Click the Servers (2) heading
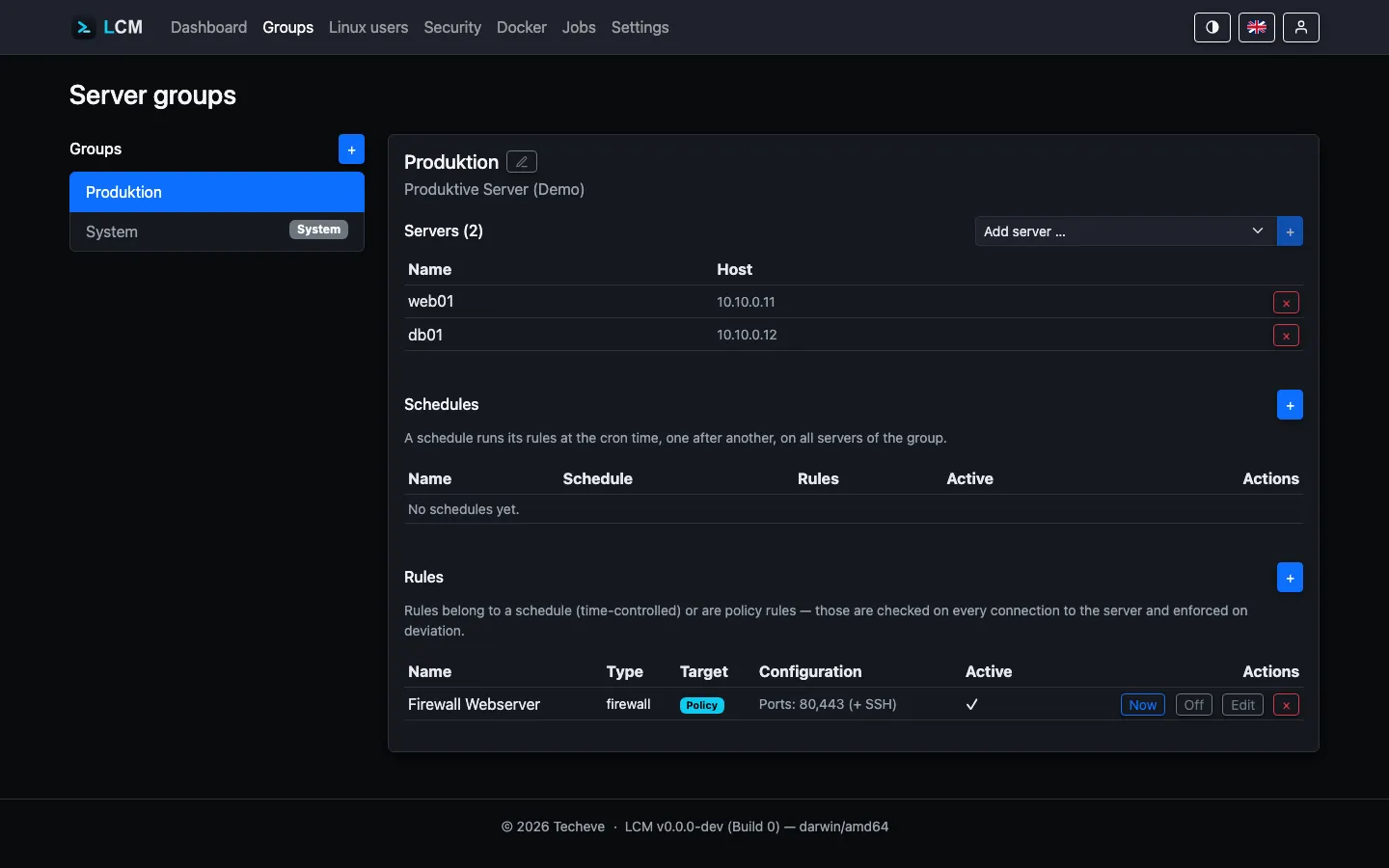Viewport: 1389px width, 868px height. tap(444, 231)
